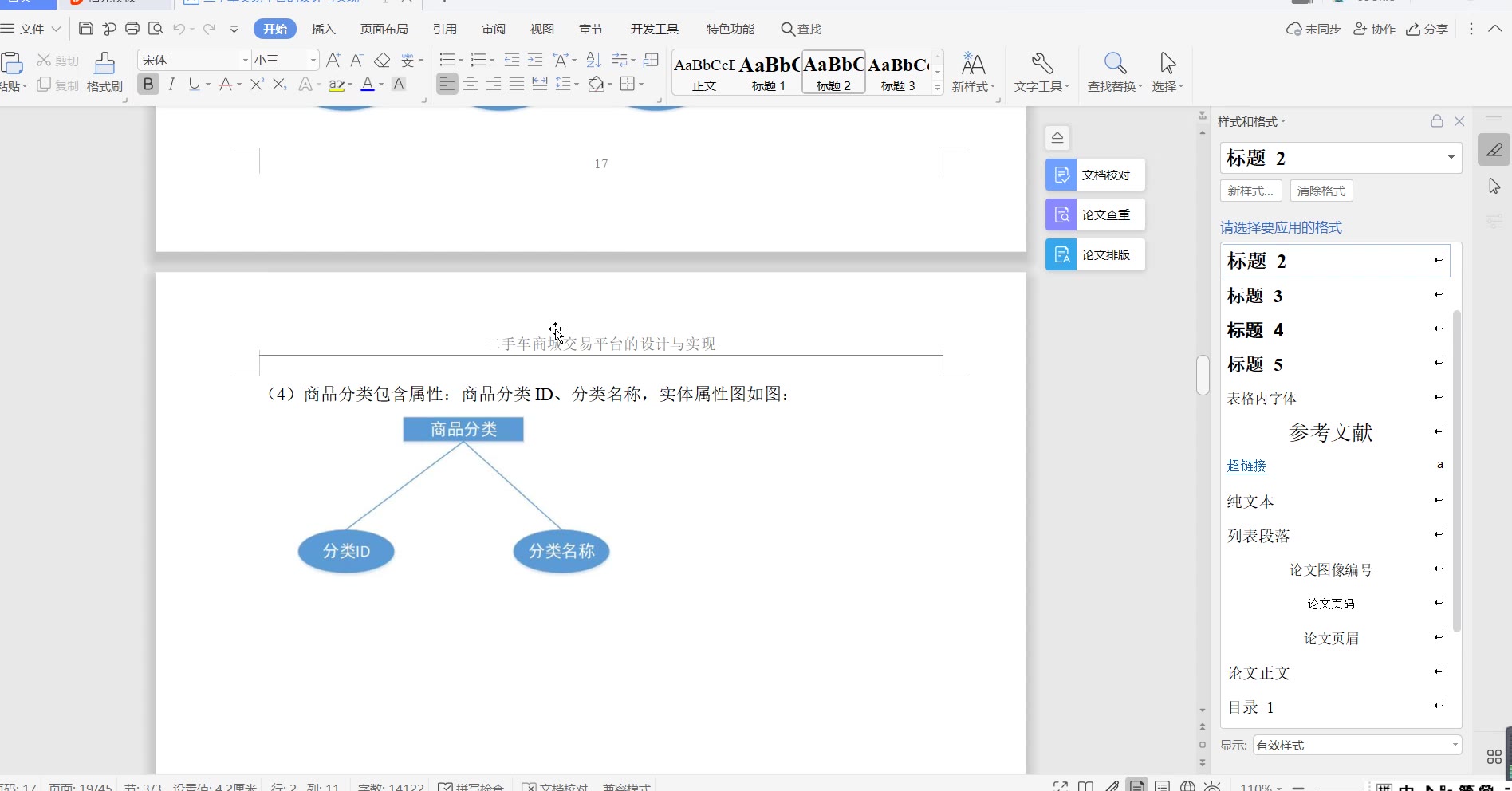Click the document's vertical scrollbar thumb

click(1203, 374)
